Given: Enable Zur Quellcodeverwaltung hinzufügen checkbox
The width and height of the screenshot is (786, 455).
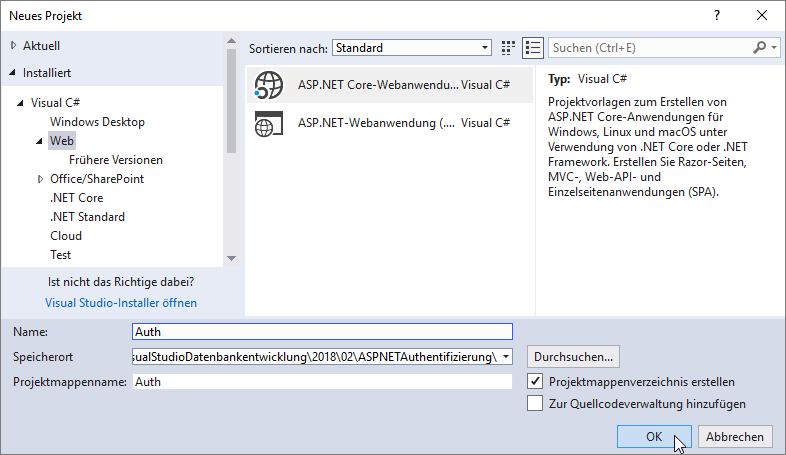Looking at the screenshot, I should [535, 403].
